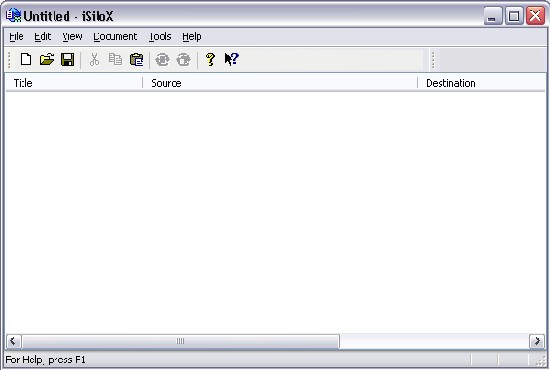Image resolution: width=550 pixels, height=370 pixels.
Task: Create a new document list
Action: tap(26, 59)
